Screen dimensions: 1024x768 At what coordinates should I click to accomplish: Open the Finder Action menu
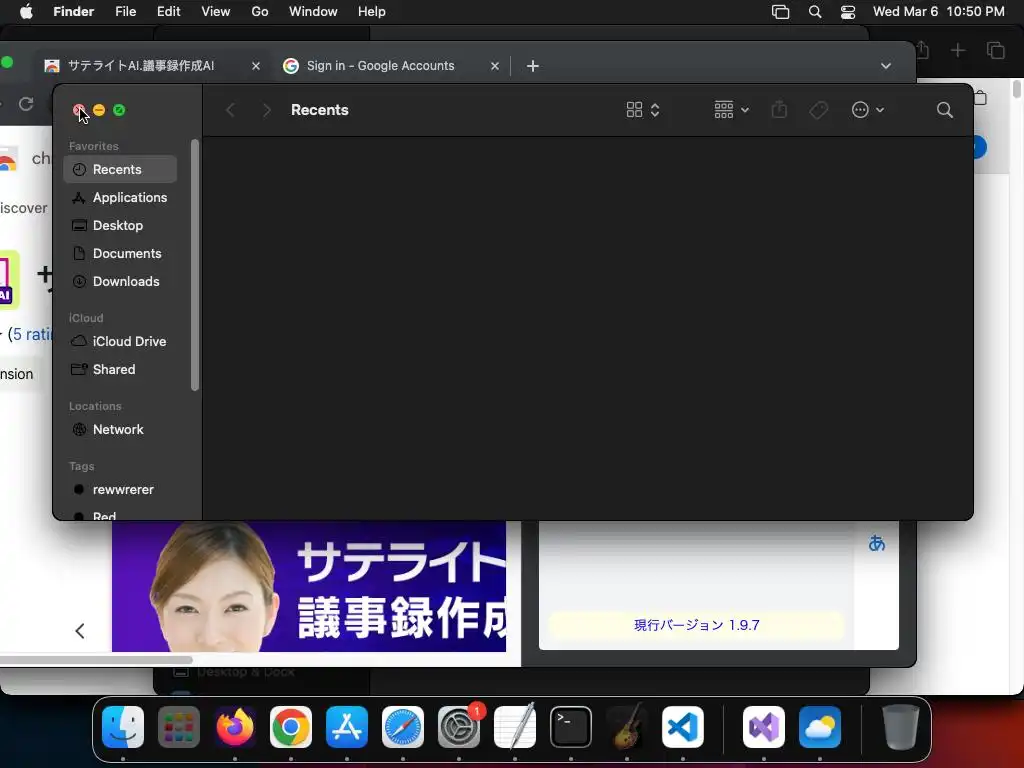(x=868, y=110)
